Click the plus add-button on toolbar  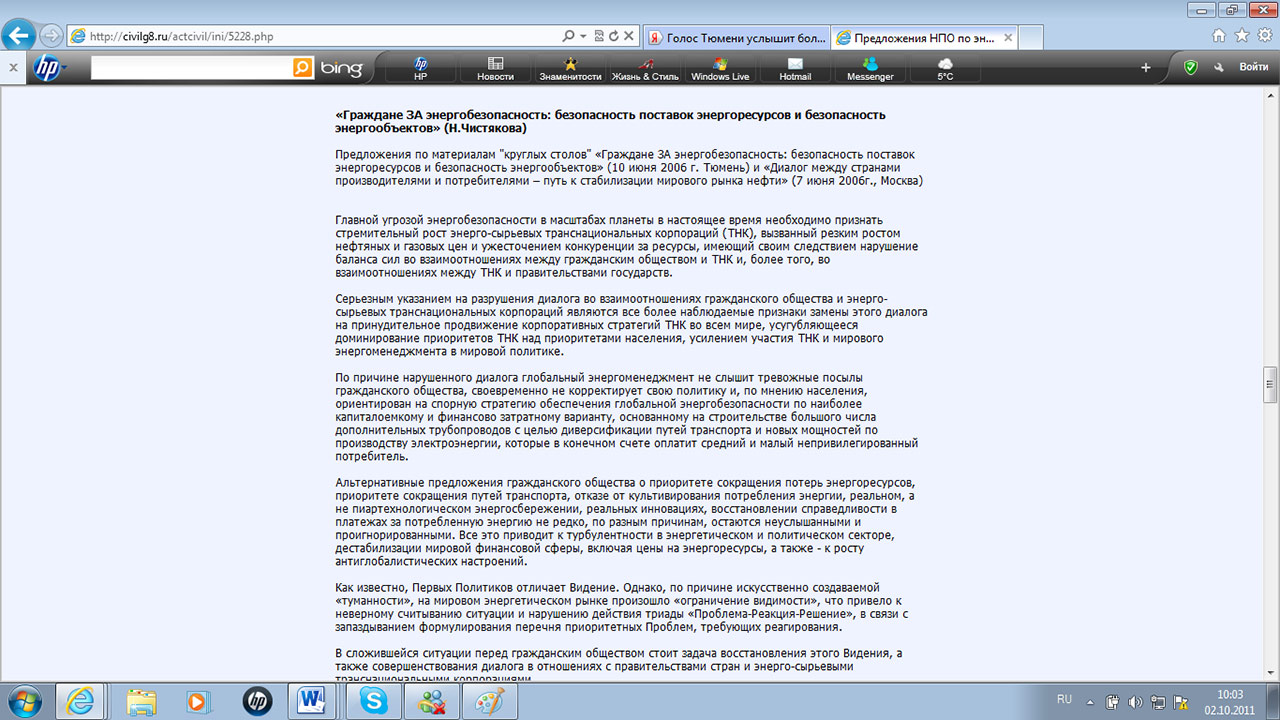coord(1146,67)
